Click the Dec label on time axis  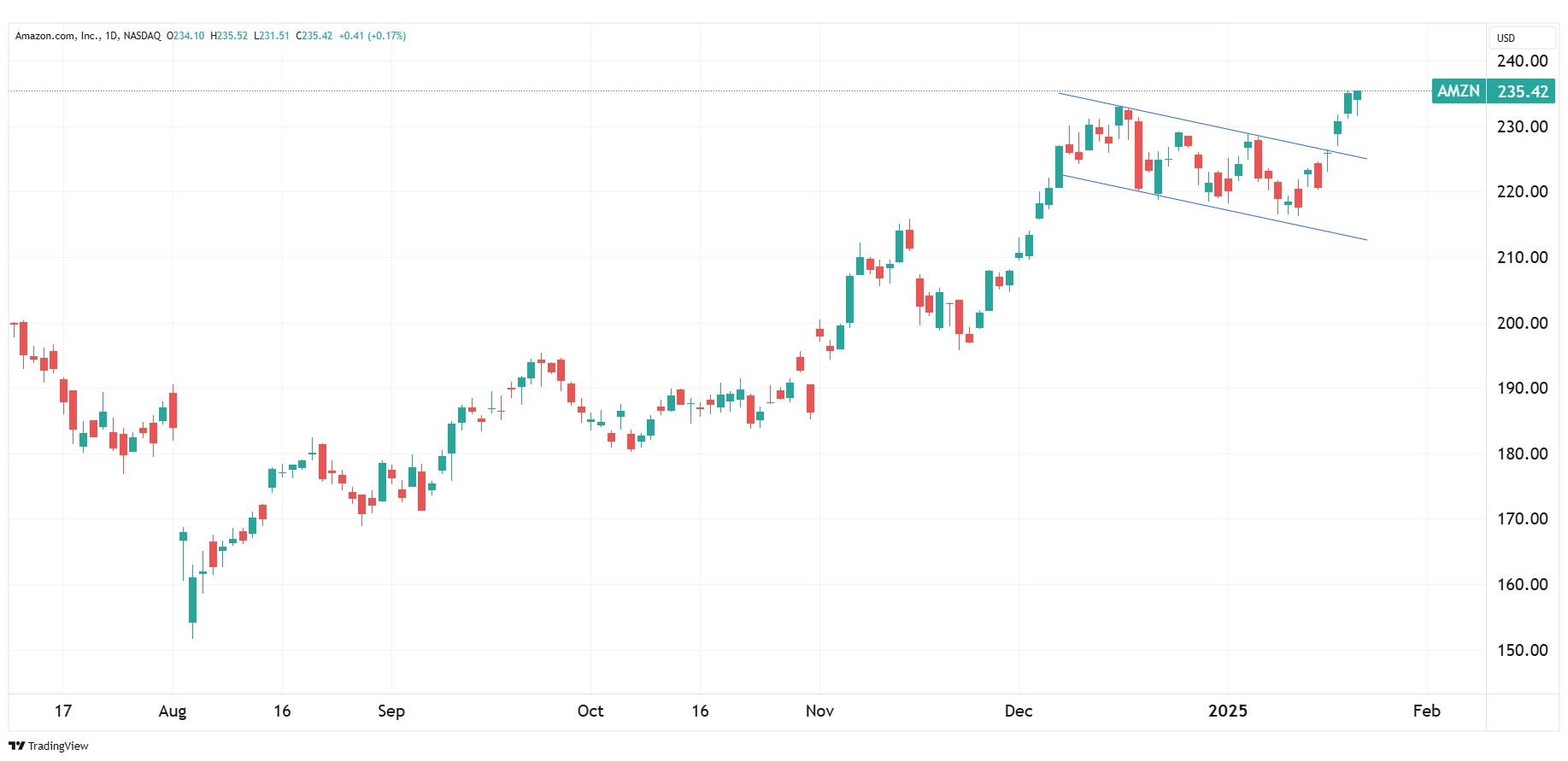click(x=1019, y=711)
